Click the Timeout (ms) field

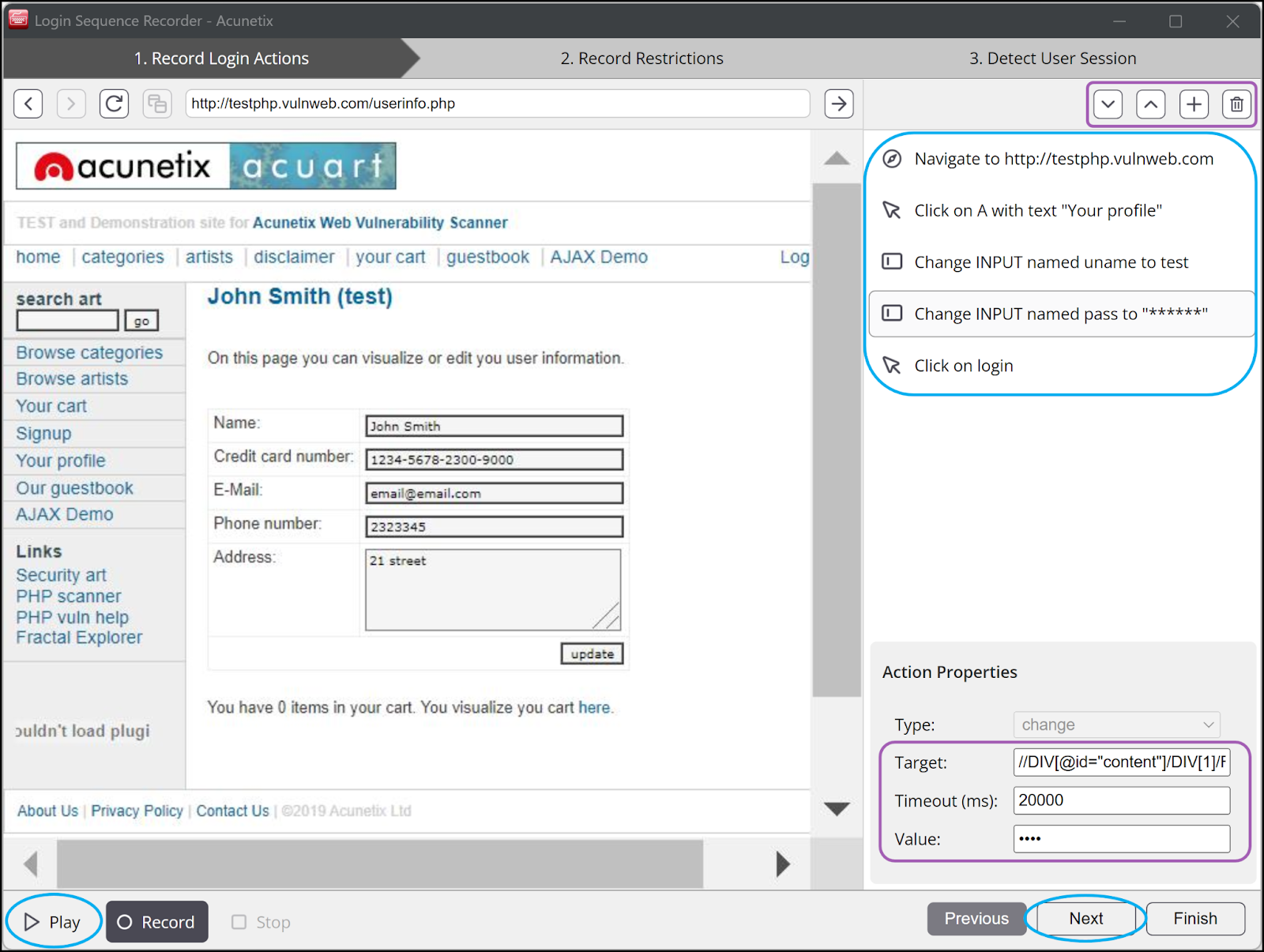coord(1122,800)
